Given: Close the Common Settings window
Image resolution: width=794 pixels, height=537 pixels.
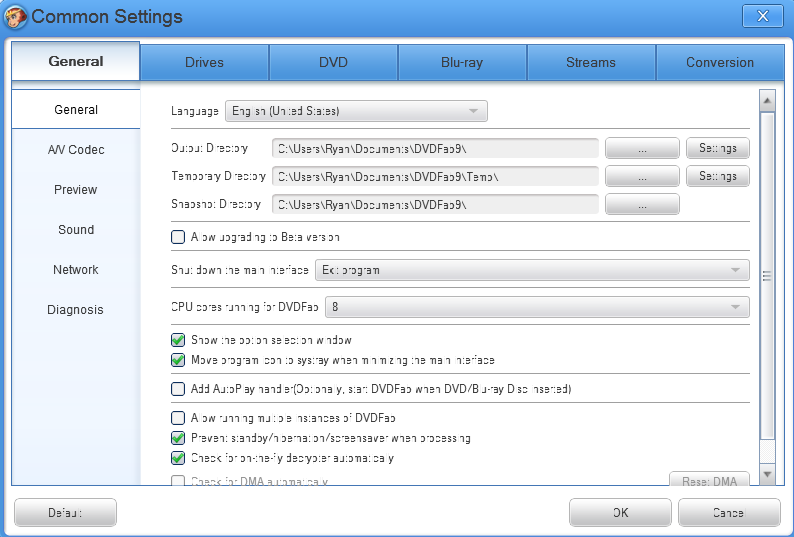Looking at the screenshot, I should tap(762, 15).
